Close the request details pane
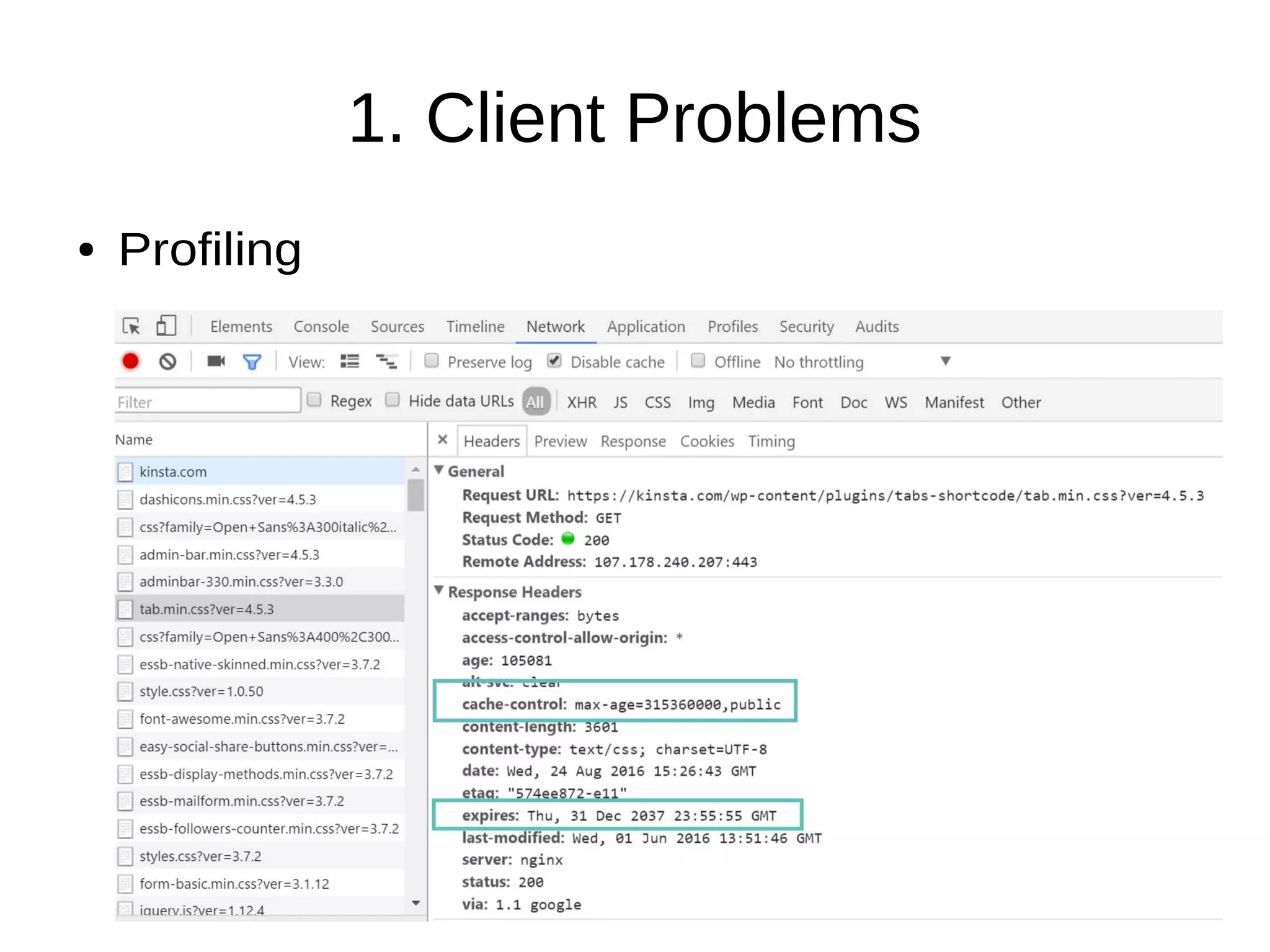Viewport: 1270px width, 952px height. tap(443, 440)
